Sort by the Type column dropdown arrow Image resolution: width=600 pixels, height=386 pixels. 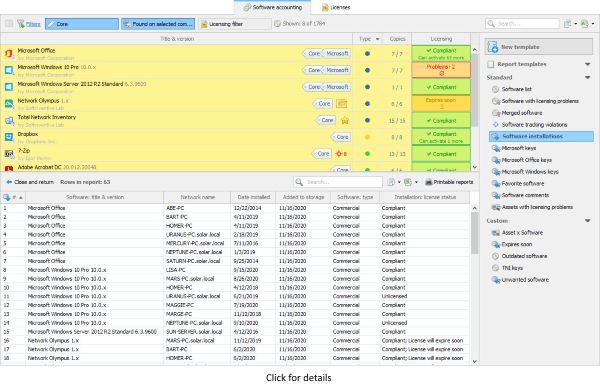tap(378, 39)
